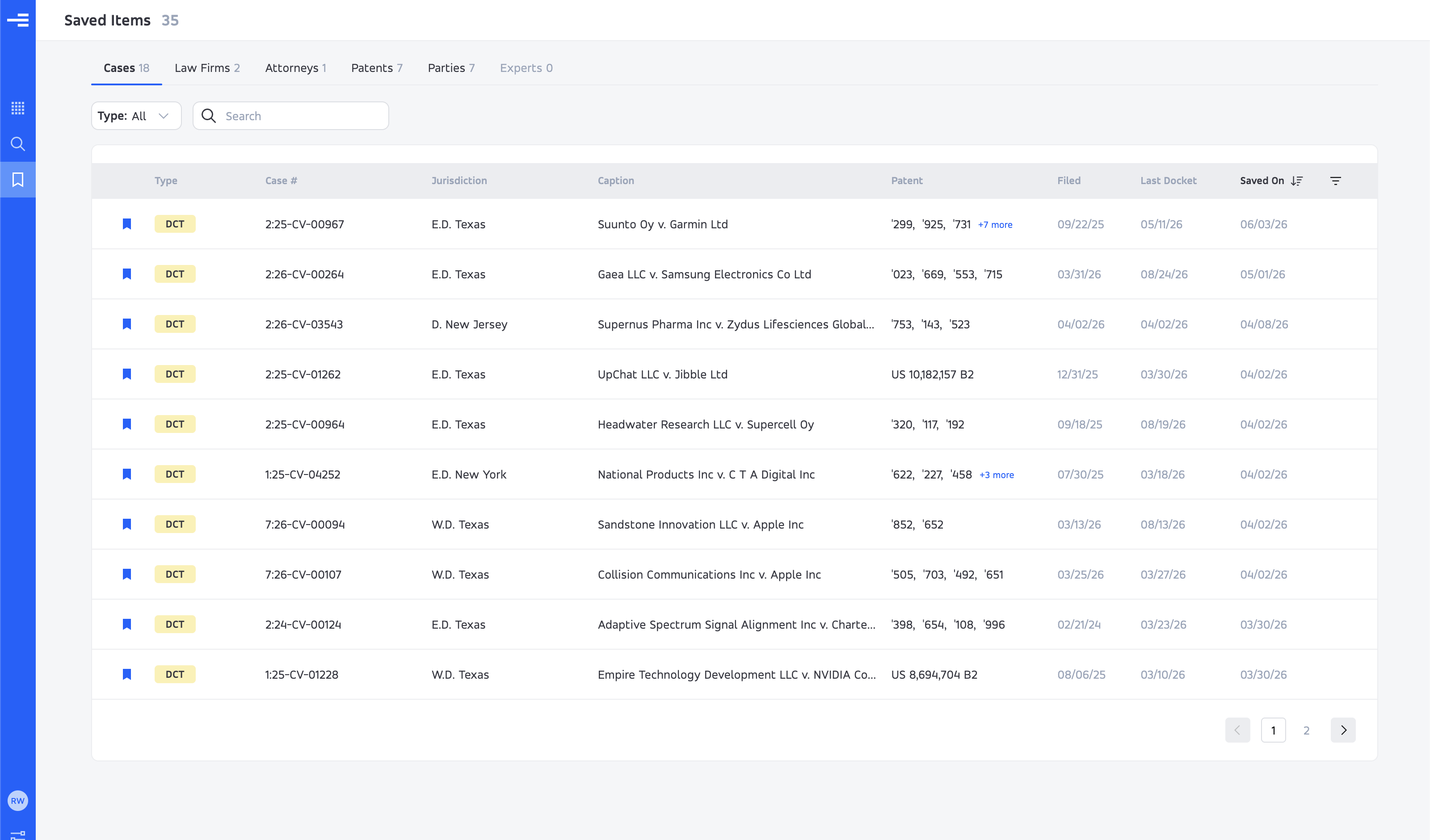Screen dimensions: 1430x840
Task: Select current page 1 in pagination
Action: point(1273,730)
